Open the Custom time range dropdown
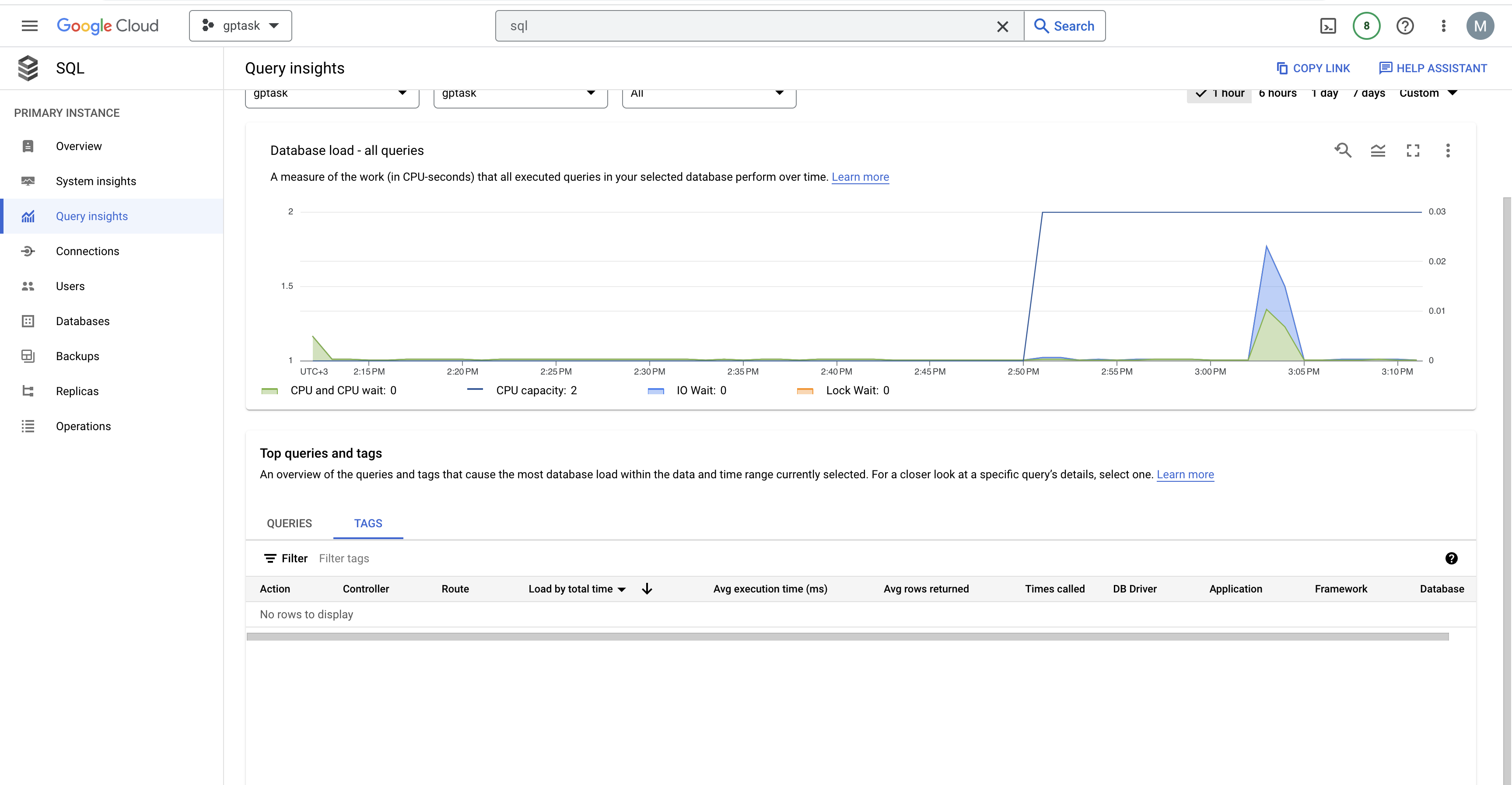The image size is (1512, 785). (1428, 93)
